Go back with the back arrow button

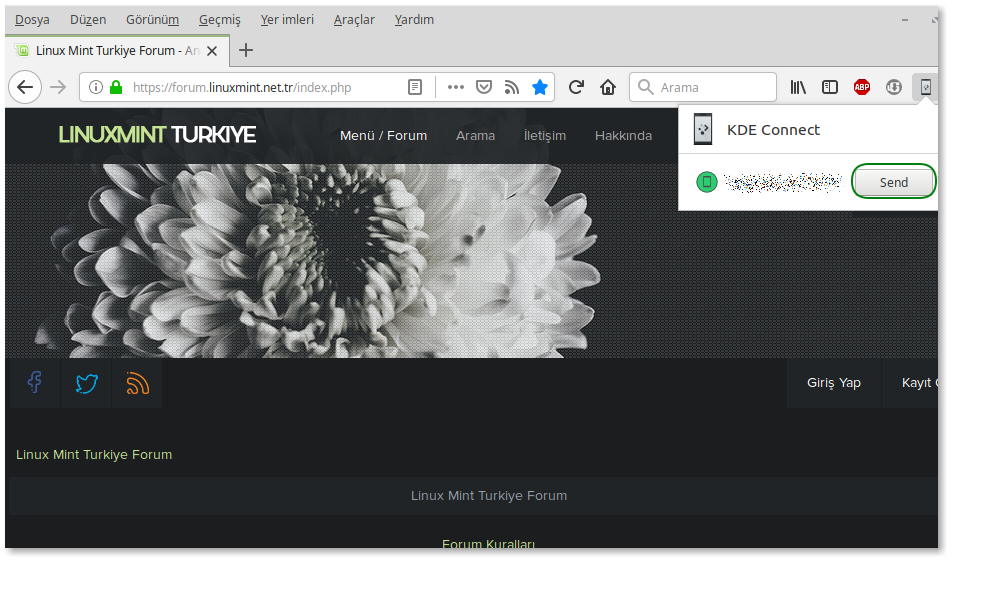(25, 87)
